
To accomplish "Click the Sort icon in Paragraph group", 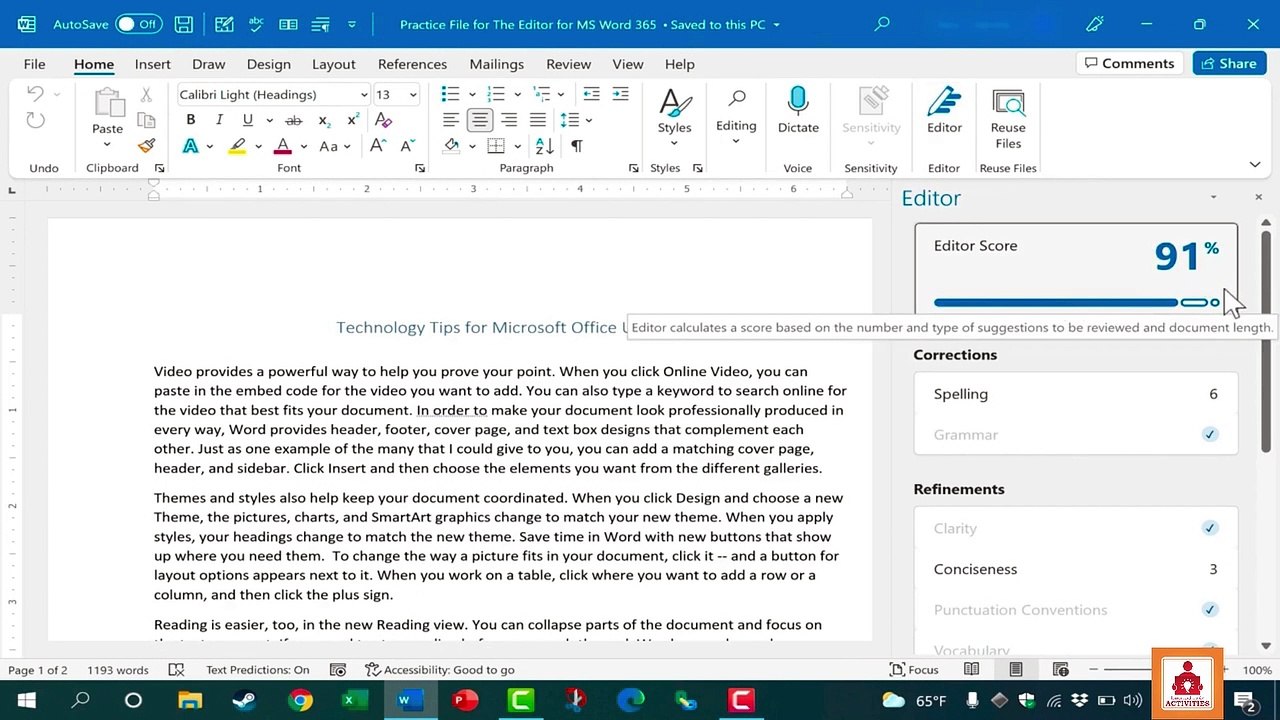I will (x=544, y=146).
